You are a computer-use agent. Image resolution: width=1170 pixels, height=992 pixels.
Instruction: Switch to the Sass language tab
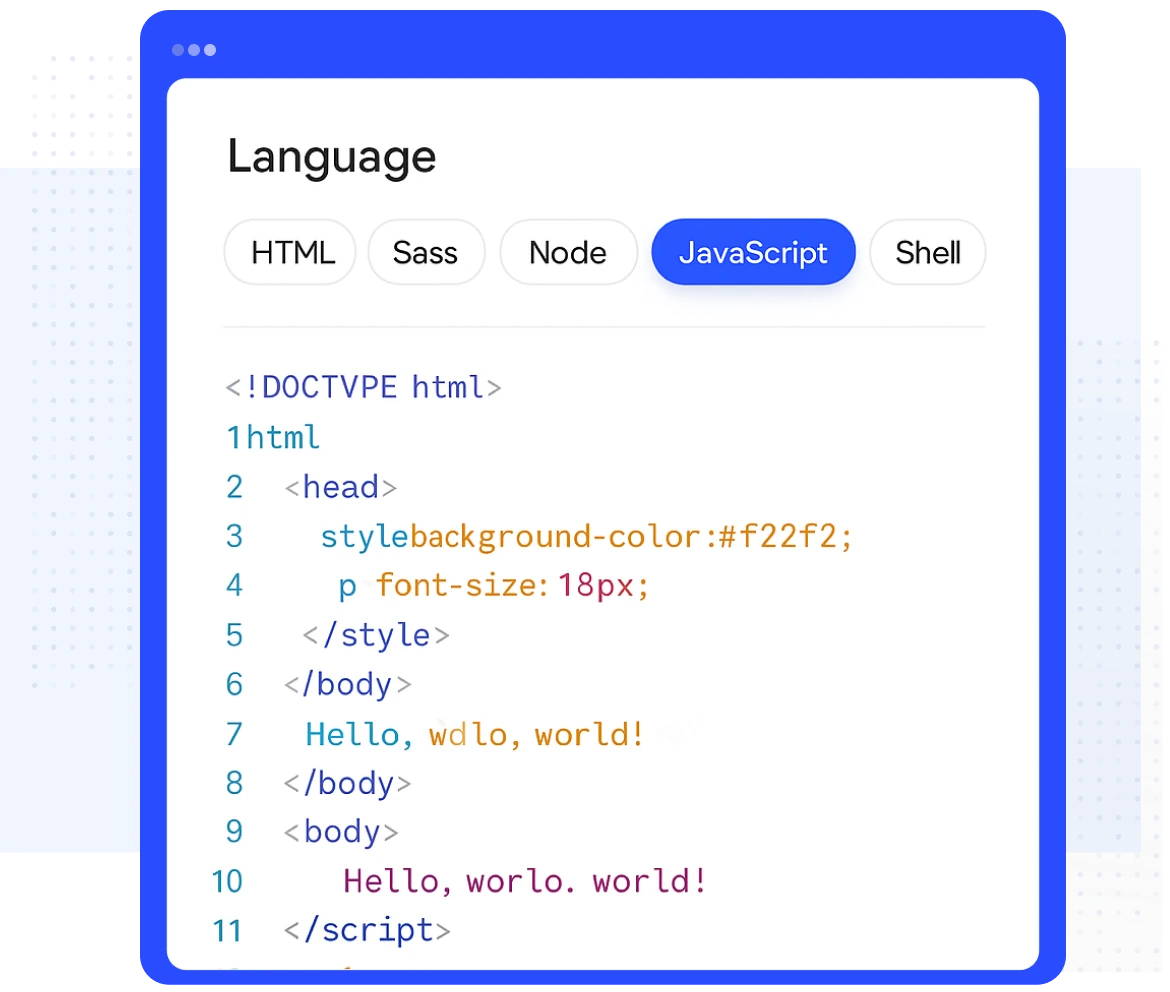425,253
